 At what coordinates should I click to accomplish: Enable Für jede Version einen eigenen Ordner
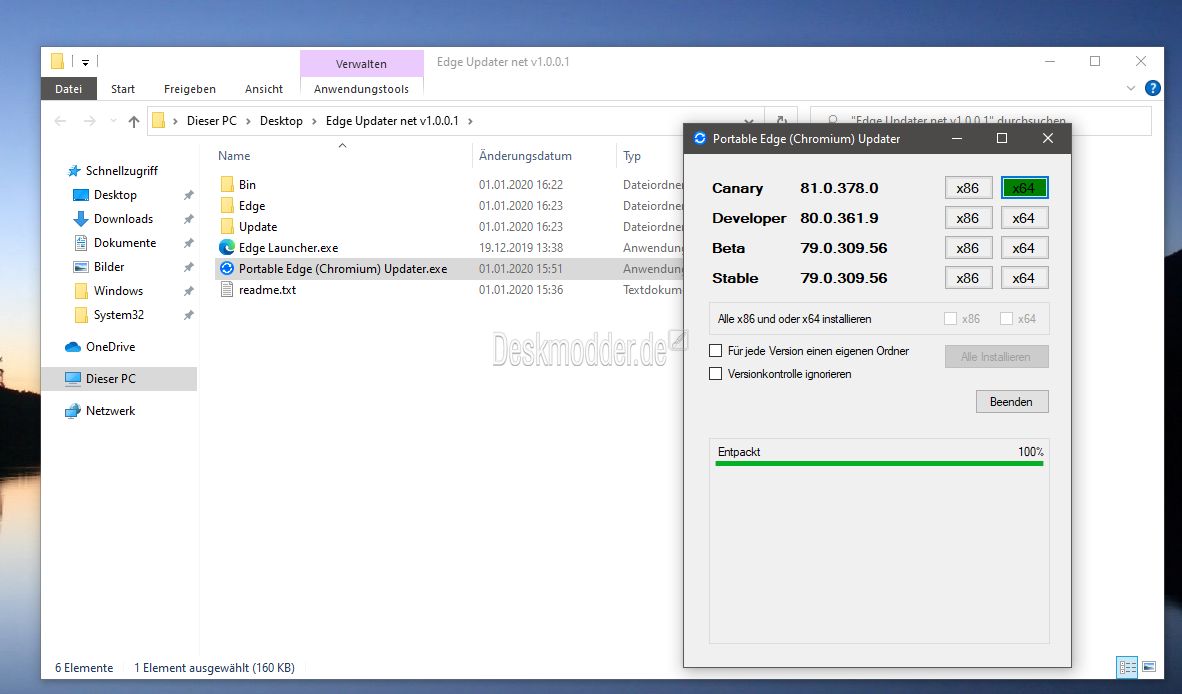pos(715,350)
